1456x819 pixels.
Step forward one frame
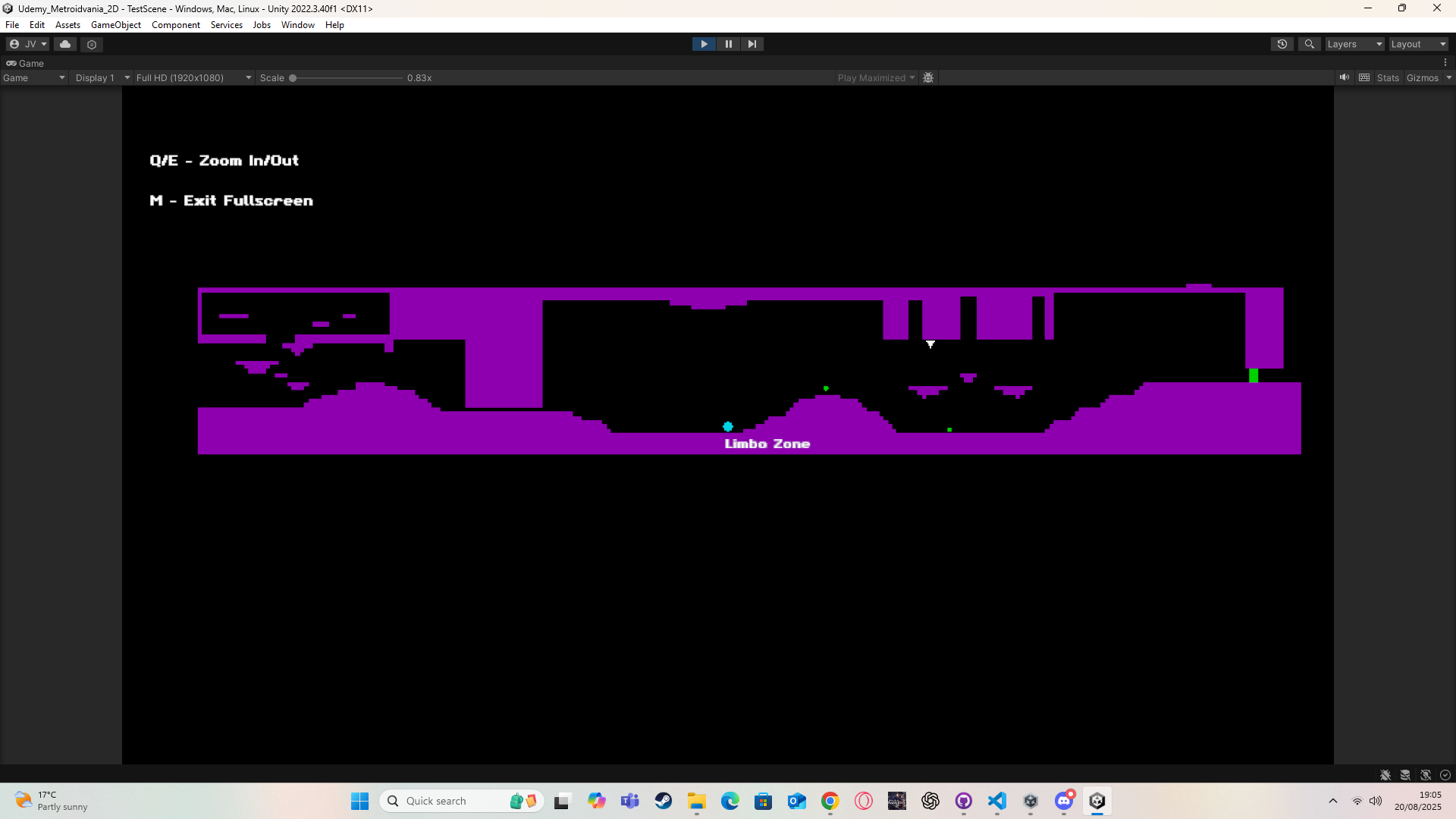752,44
